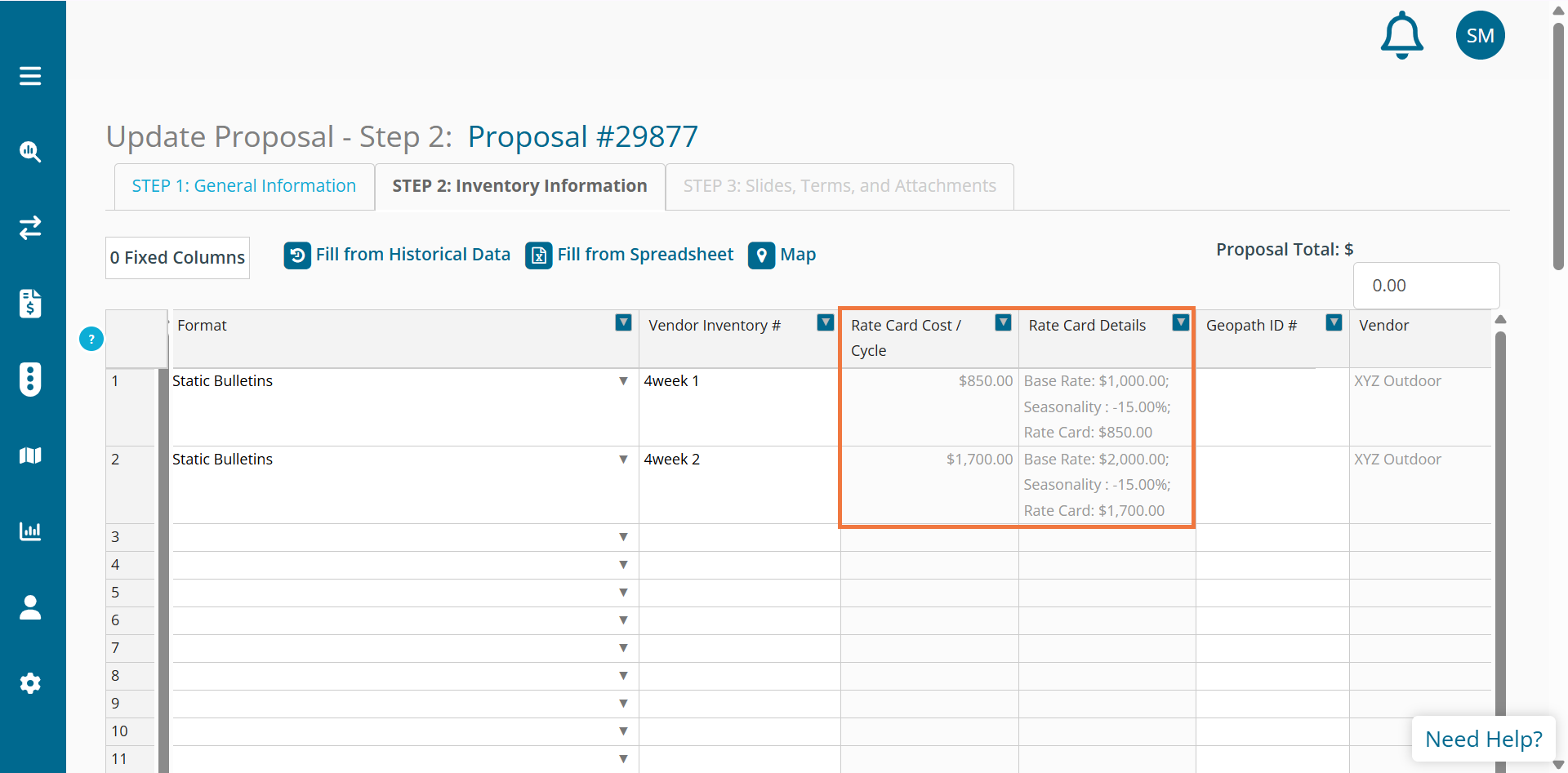Open the transfer arrows sidebar icon

coord(30,228)
